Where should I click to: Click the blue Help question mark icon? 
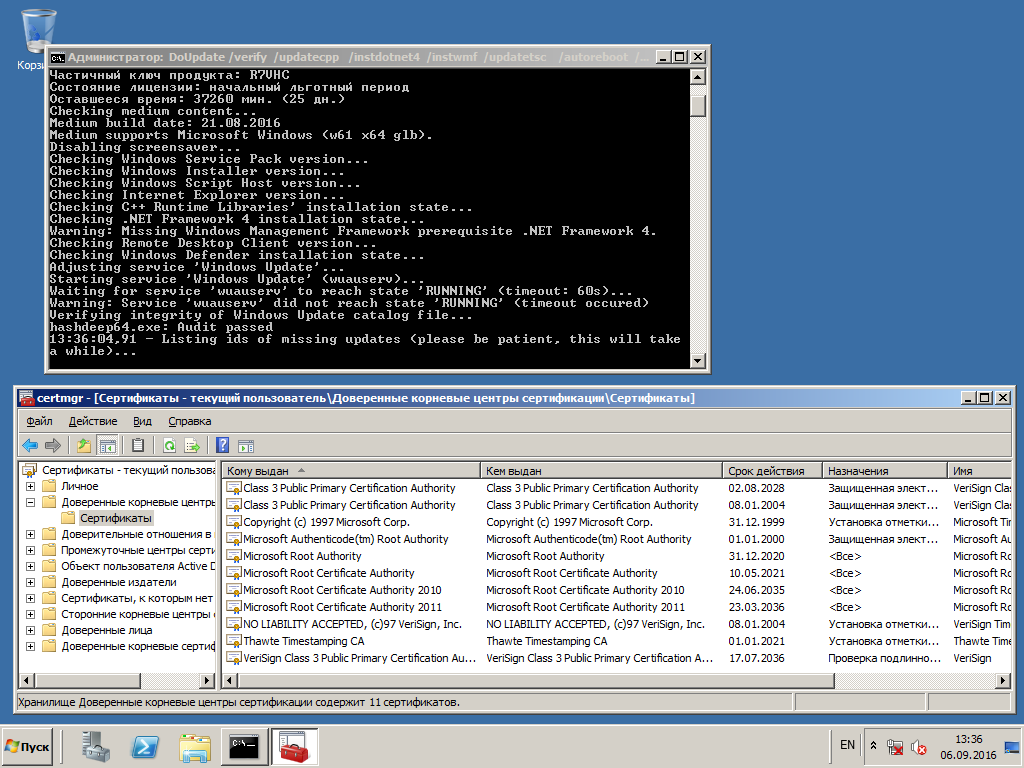click(x=223, y=445)
